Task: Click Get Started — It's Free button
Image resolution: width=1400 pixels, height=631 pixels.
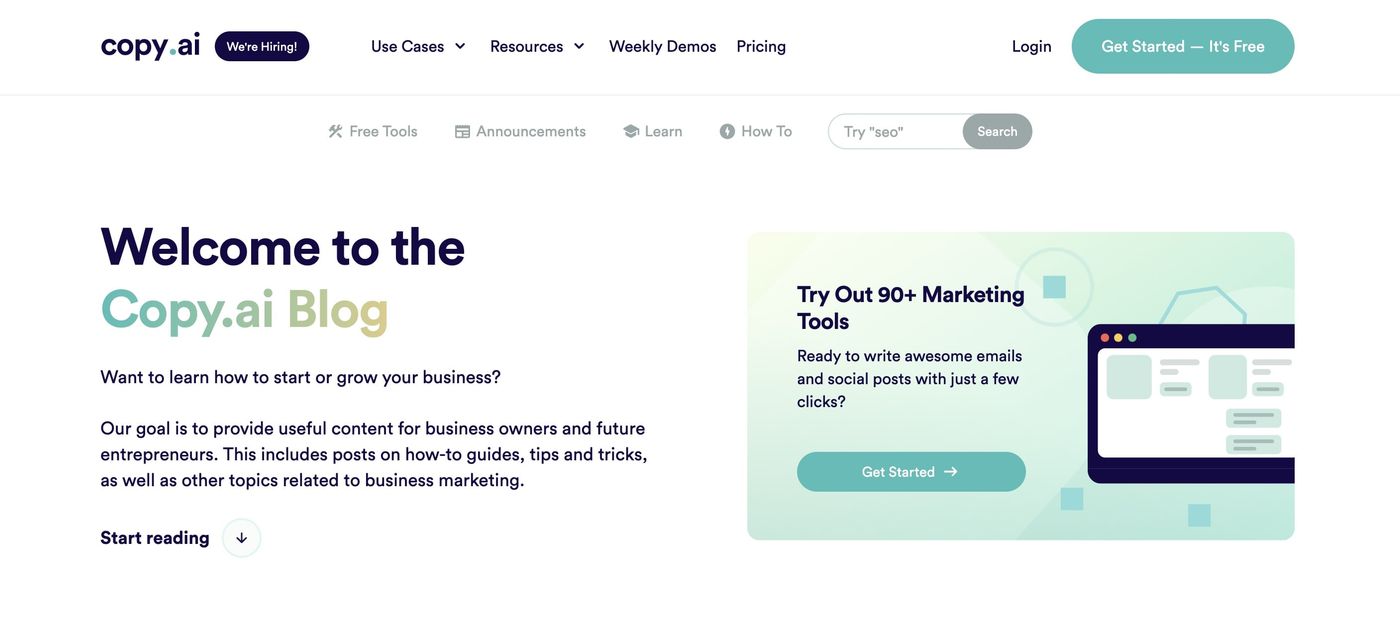Action: (1183, 46)
